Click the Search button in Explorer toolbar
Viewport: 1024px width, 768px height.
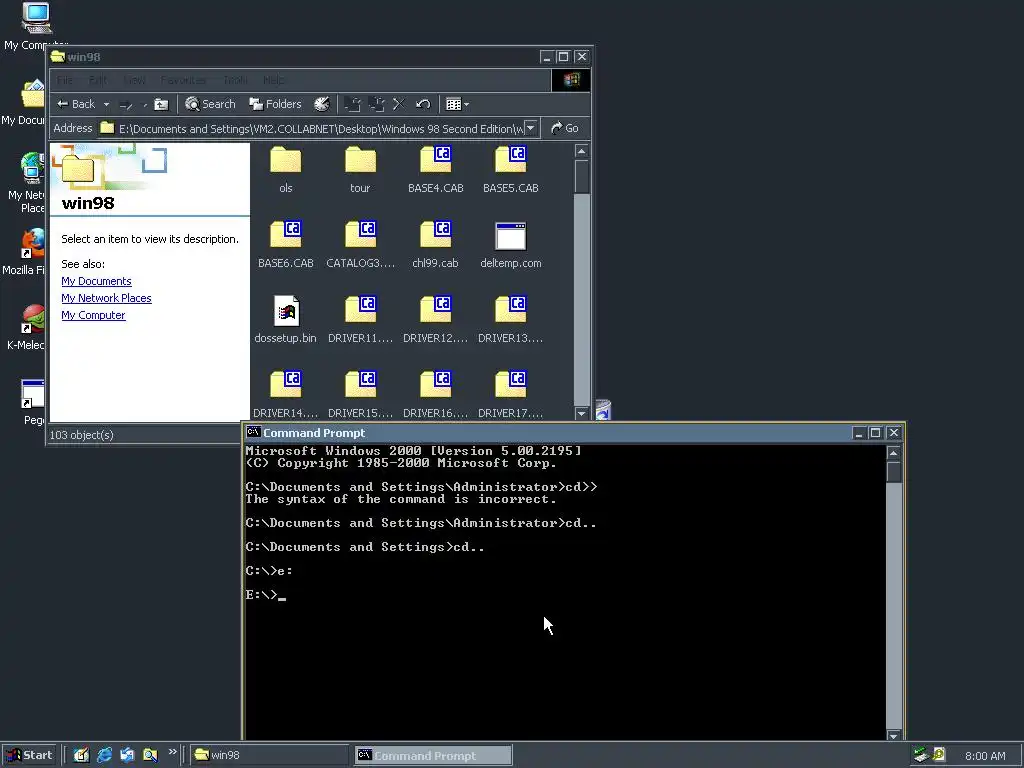click(x=210, y=104)
